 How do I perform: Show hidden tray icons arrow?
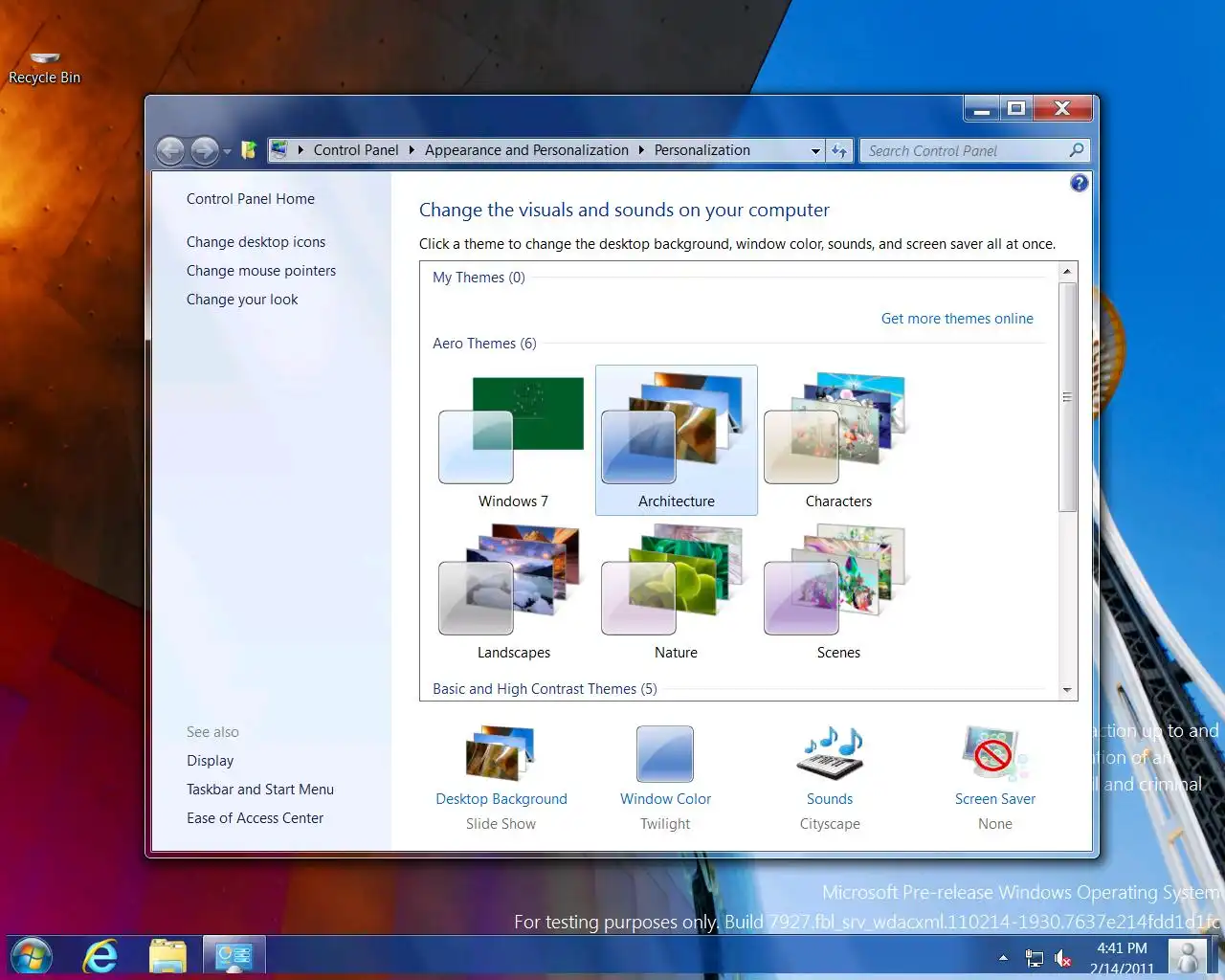tap(1003, 957)
